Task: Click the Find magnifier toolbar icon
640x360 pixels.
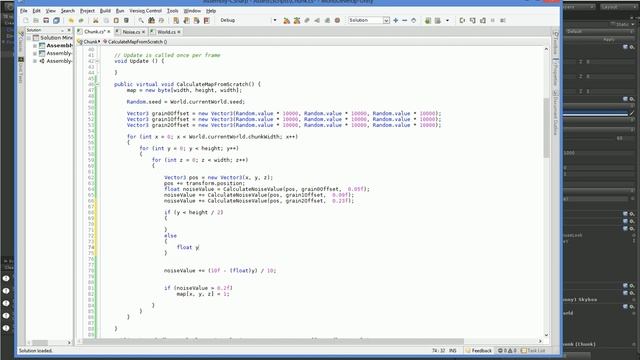Action: click(141, 20)
